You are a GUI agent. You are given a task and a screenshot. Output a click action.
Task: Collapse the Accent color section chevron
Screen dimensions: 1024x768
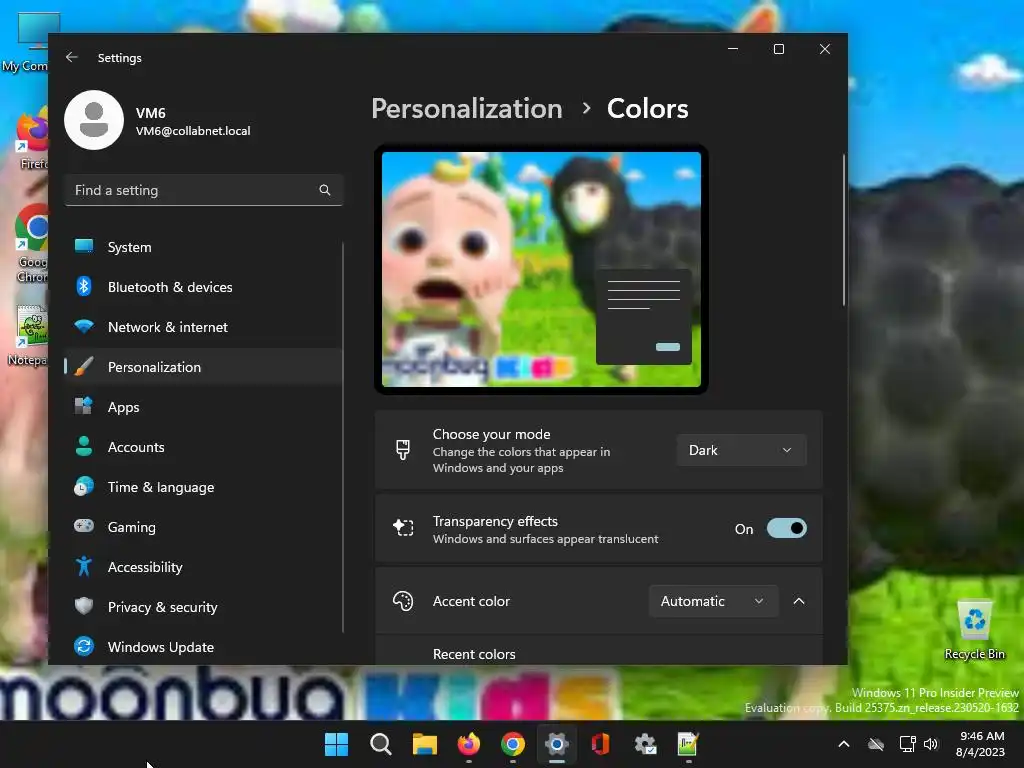pos(799,601)
